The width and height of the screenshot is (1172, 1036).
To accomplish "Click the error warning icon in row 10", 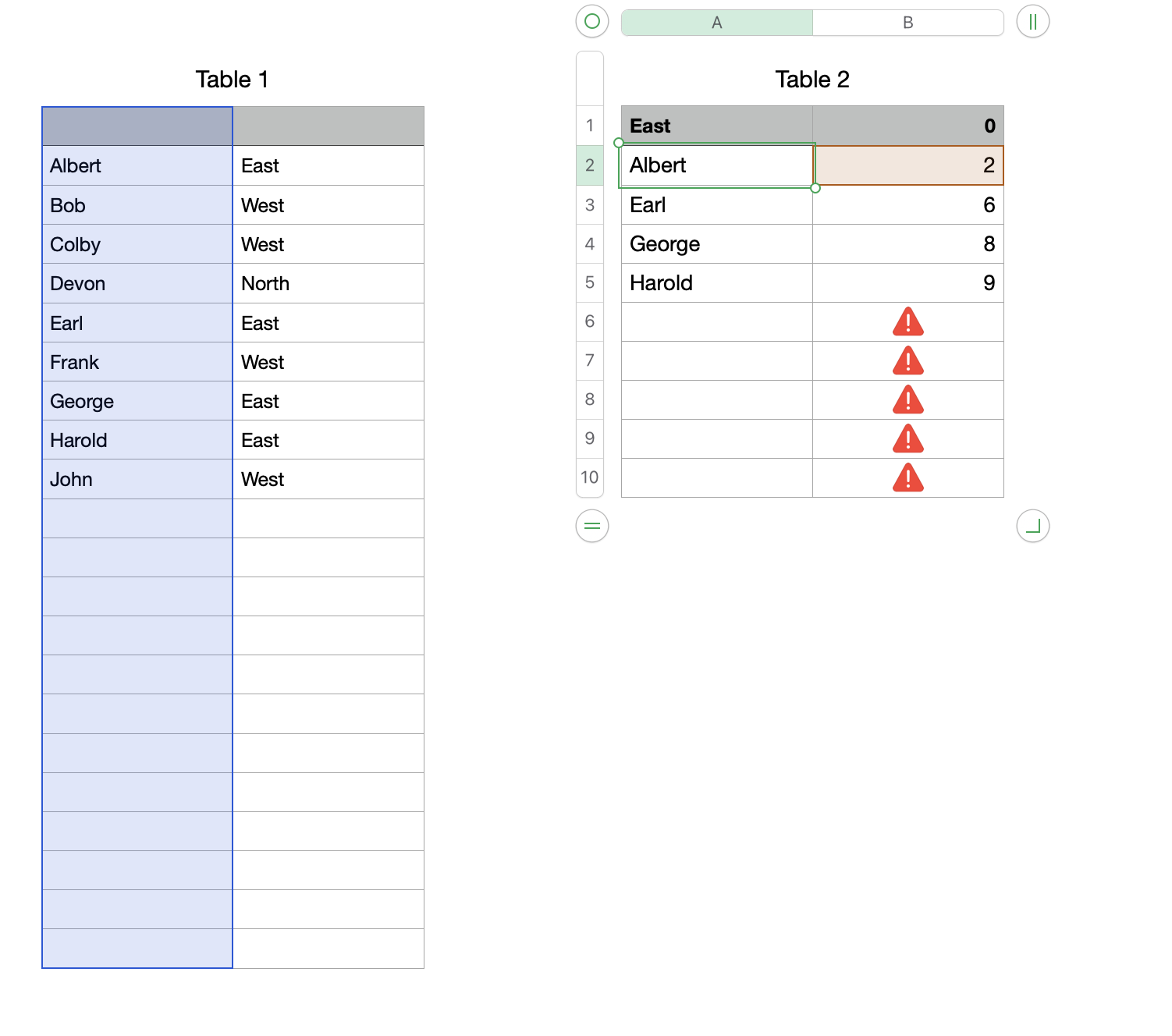I will 907,478.
